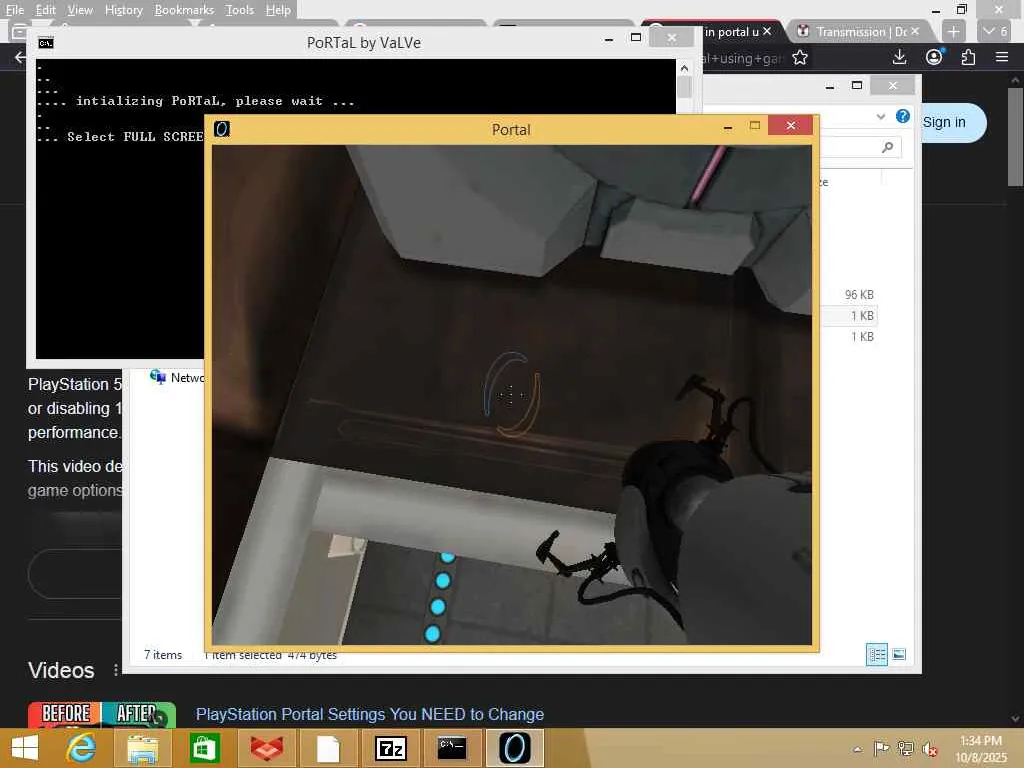Open the Windows Start button
This screenshot has height=768, width=1024.
(x=25, y=748)
